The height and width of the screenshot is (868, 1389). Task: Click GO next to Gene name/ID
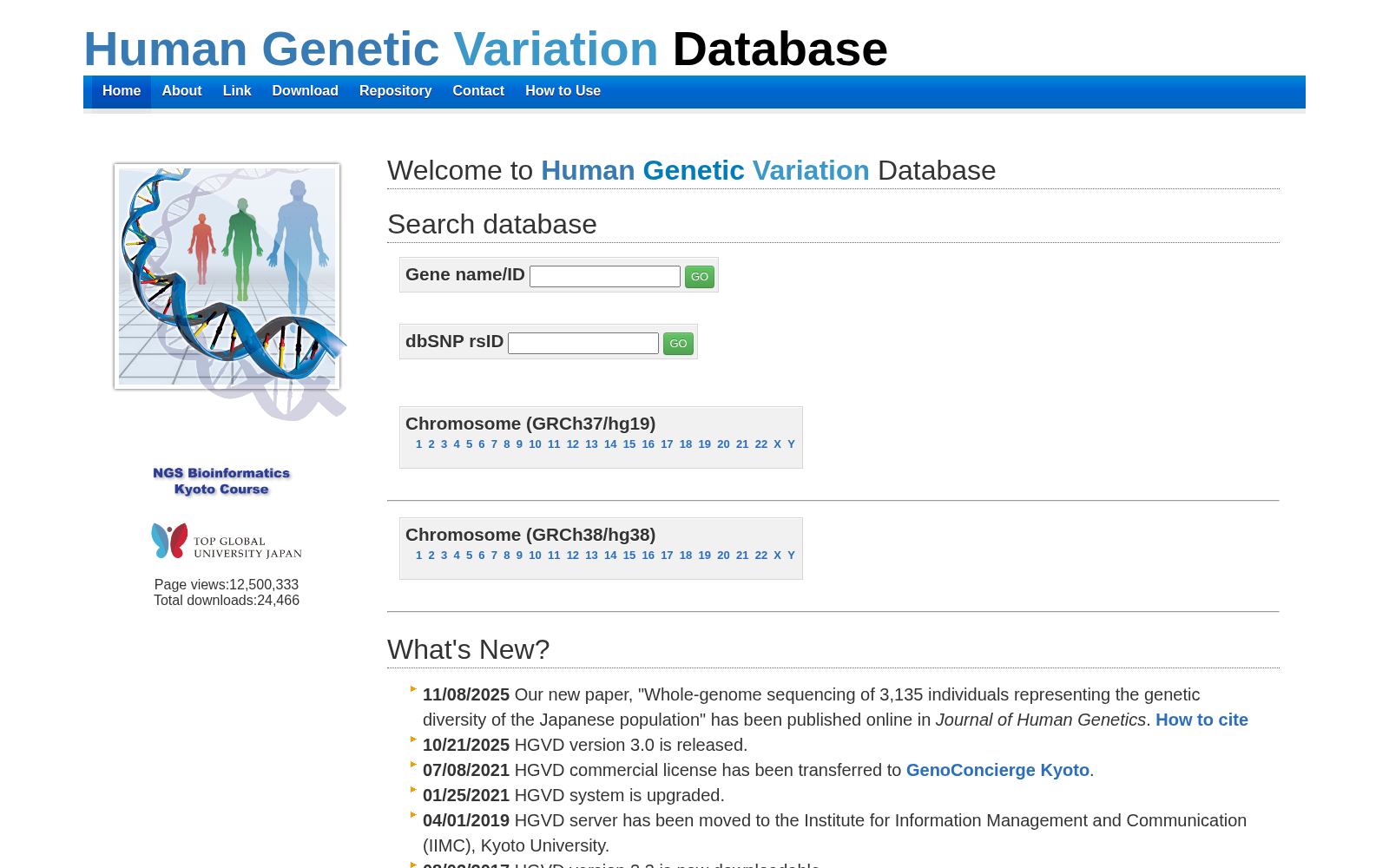(x=700, y=277)
